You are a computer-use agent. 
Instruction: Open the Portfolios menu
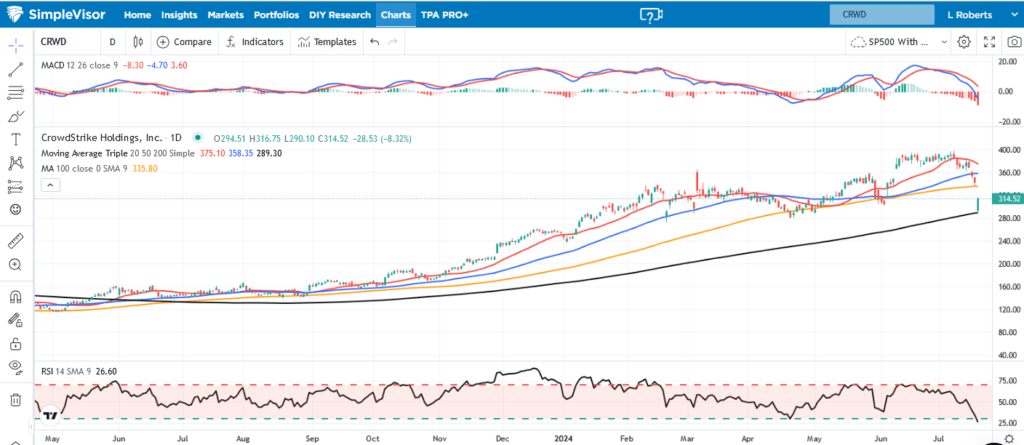coord(276,14)
